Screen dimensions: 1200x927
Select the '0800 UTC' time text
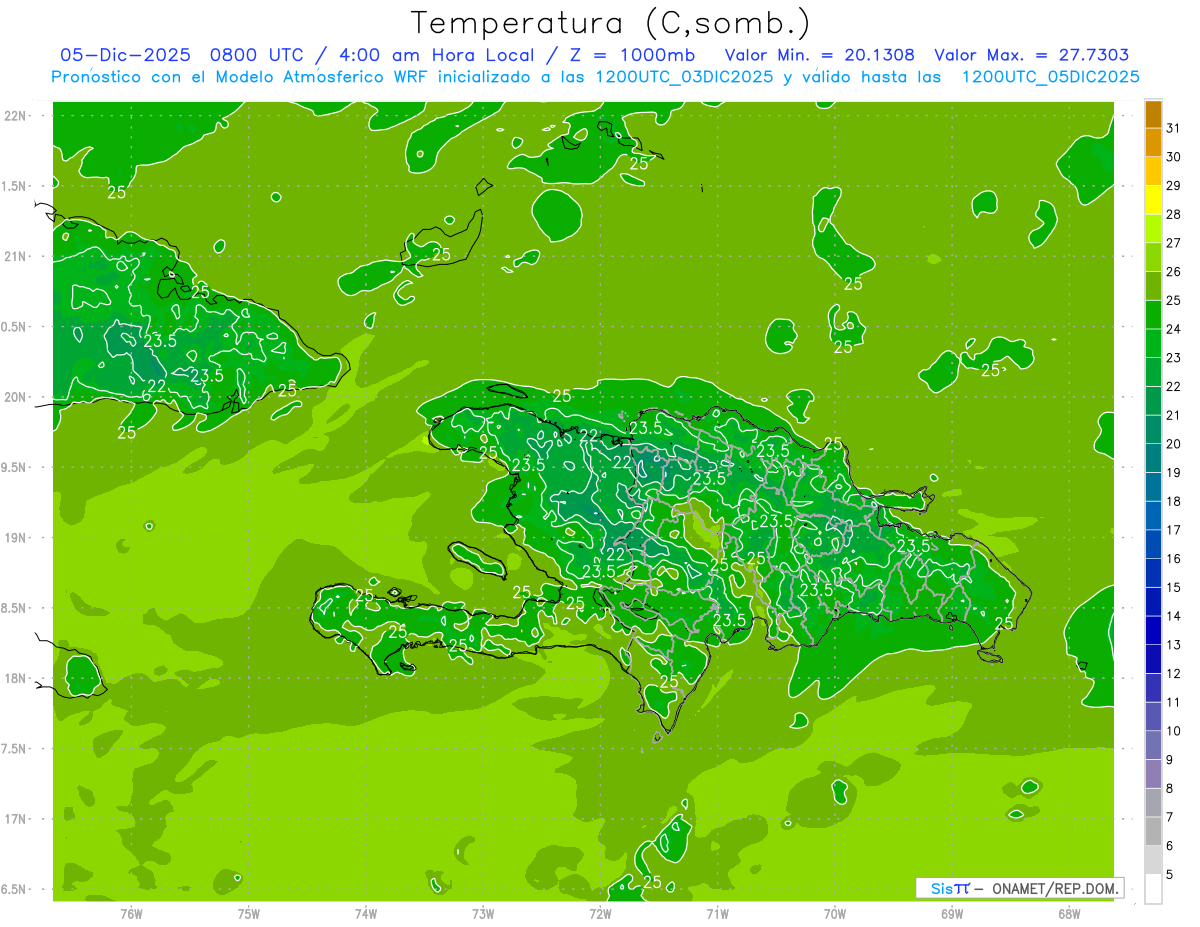(256, 55)
